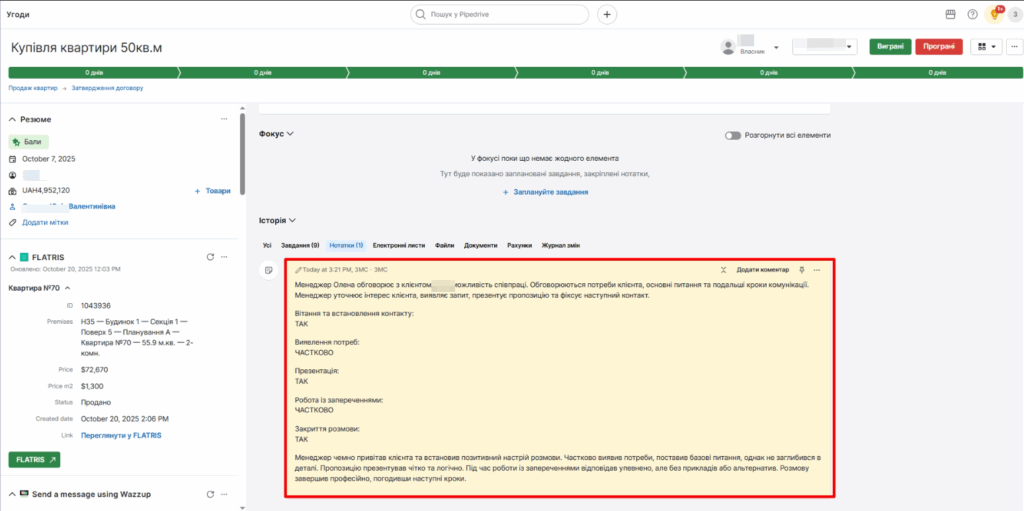Screen dimensions: 1024x511
Task: Click inside the Pipedrive search field
Action: click(500, 14)
